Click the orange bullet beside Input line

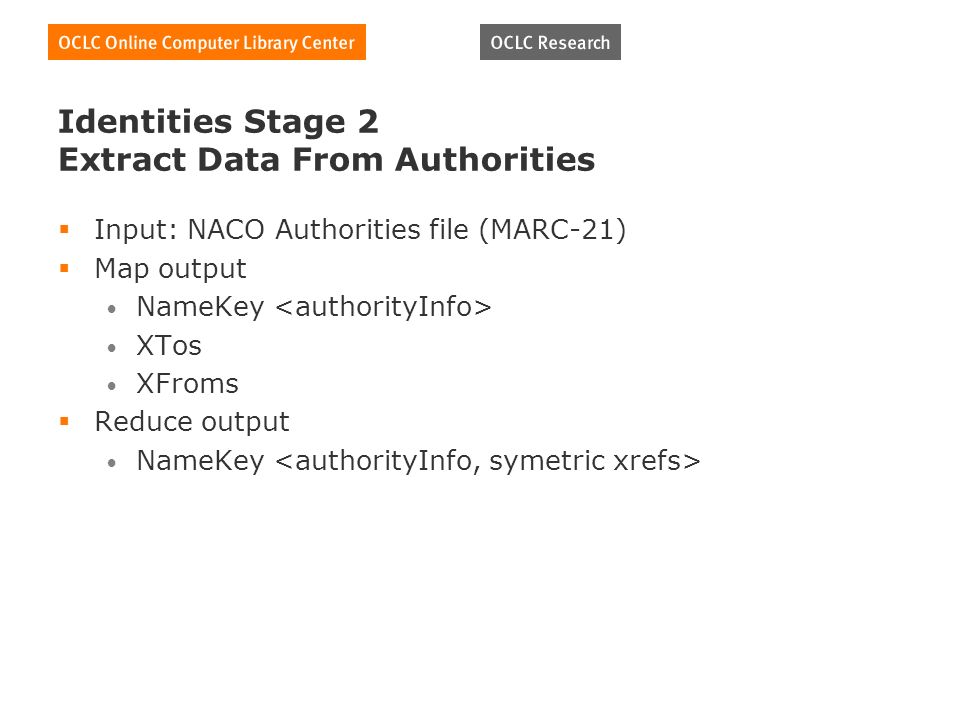[65, 230]
